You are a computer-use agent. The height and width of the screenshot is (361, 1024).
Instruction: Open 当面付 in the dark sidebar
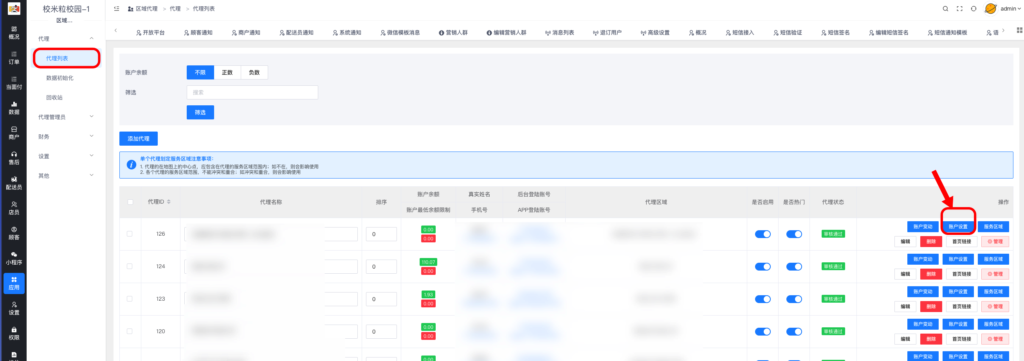[x=14, y=83]
